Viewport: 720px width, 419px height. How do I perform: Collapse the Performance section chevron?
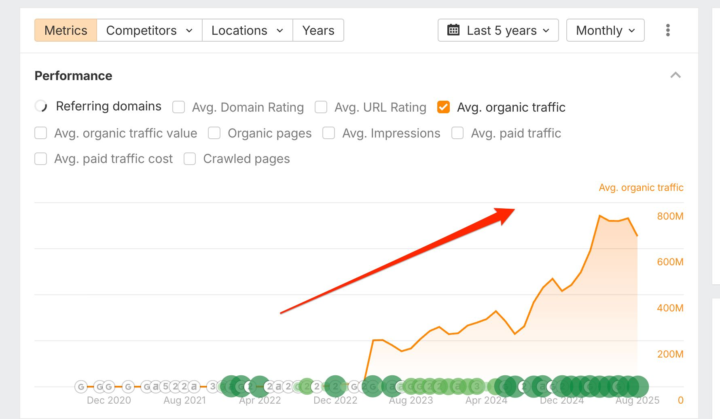[x=676, y=75]
